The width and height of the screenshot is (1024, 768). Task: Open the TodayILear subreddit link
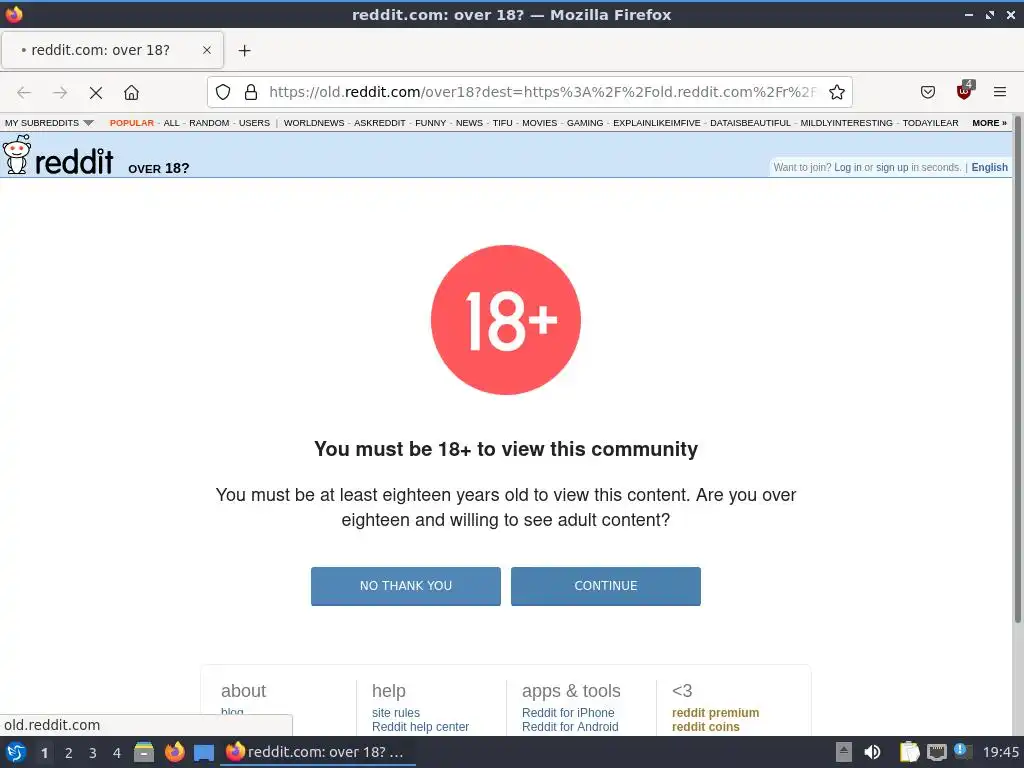pyautogui.click(x=931, y=123)
